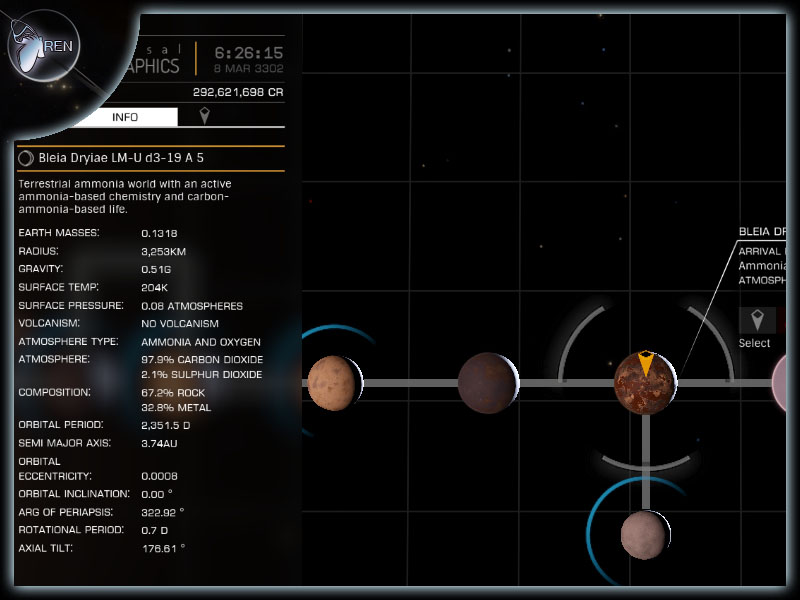Click the planet ring icon beside Bleia Dryiae name
This screenshot has width=800, height=600.
pos(26,158)
